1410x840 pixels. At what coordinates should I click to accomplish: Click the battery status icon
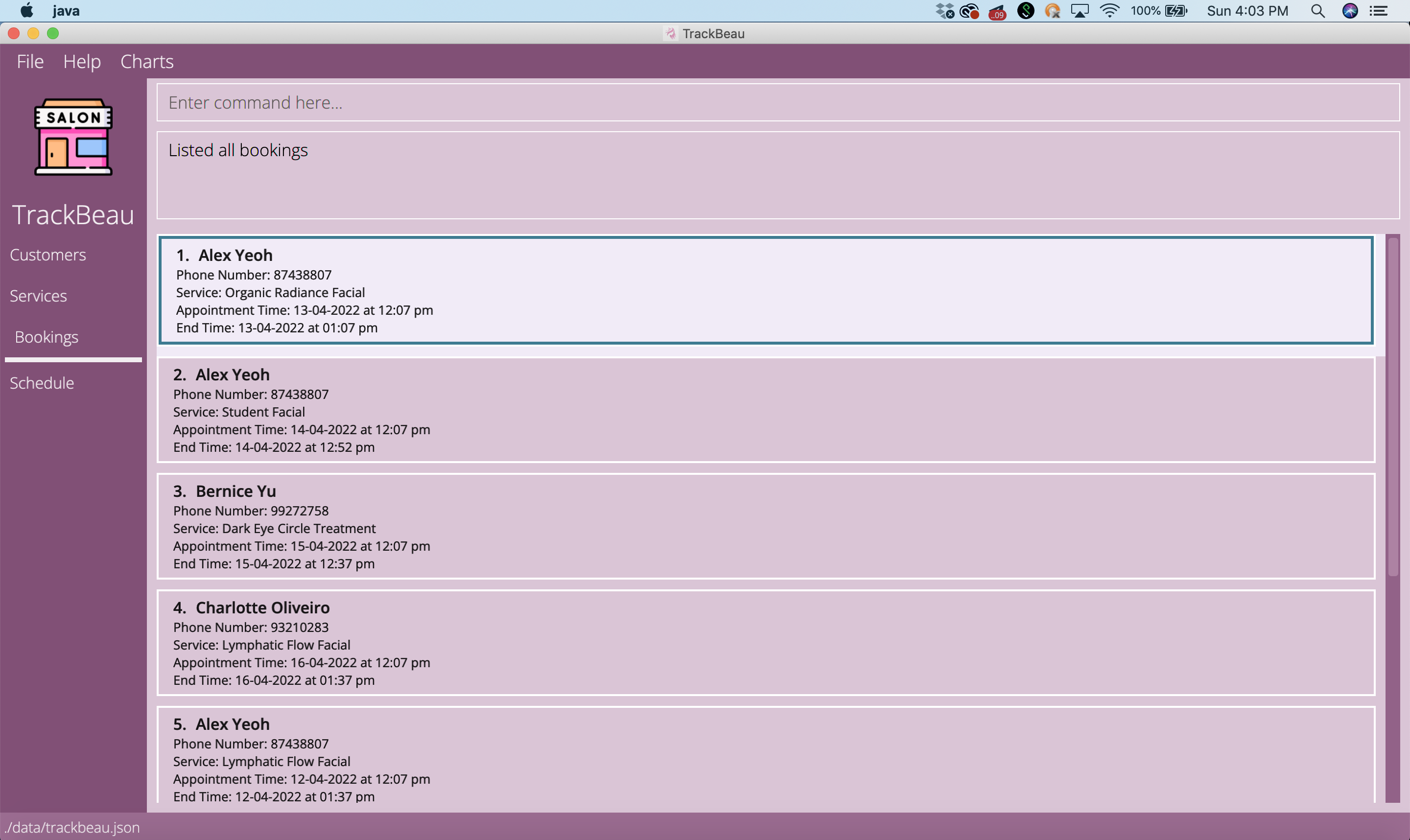(1176, 11)
